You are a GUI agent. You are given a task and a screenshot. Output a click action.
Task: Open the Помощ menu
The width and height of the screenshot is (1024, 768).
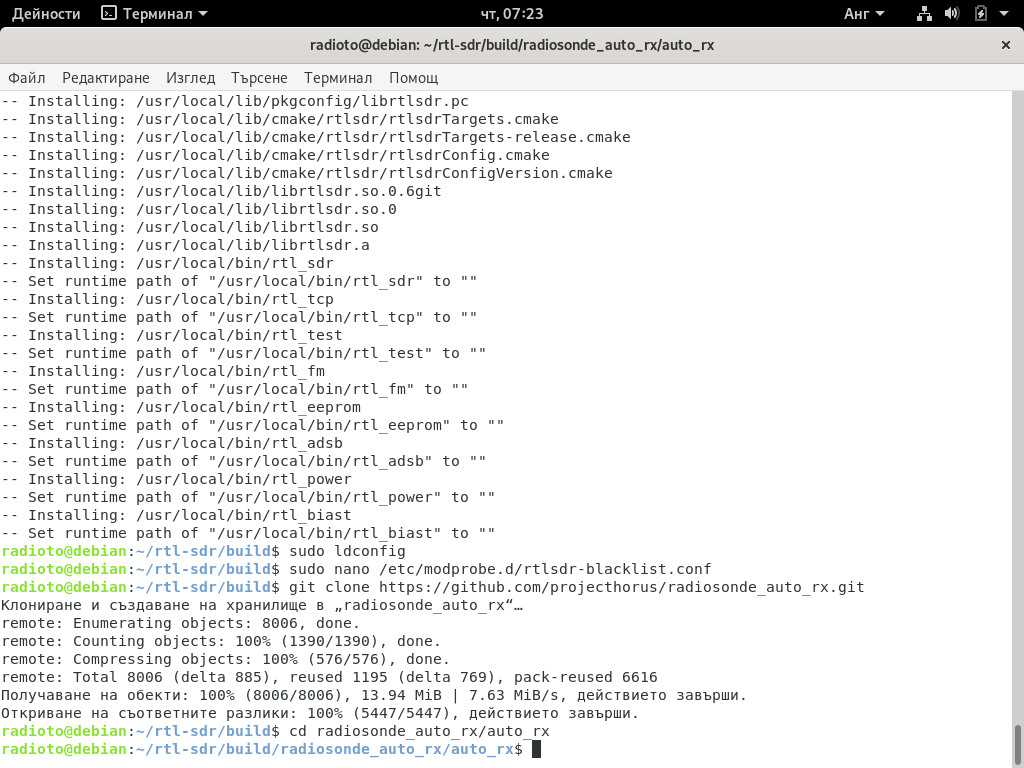(413, 78)
